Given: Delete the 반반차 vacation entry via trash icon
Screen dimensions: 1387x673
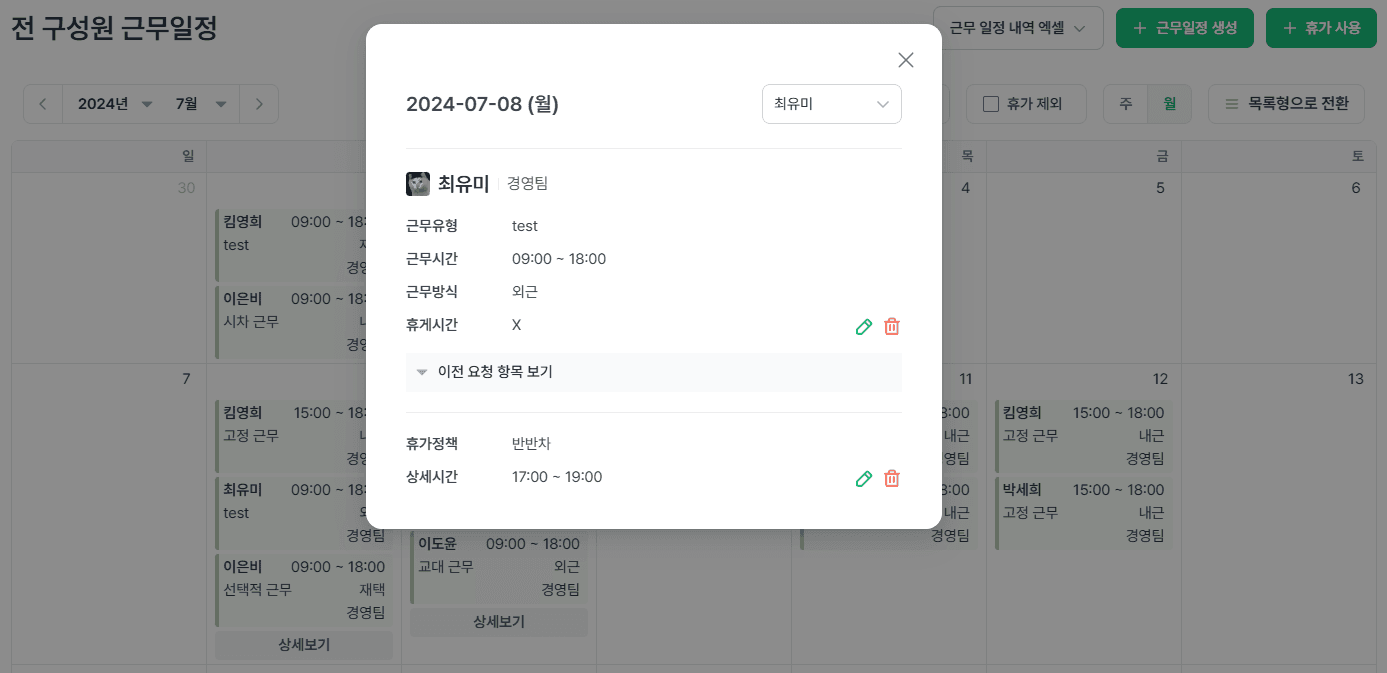Looking at the screenshot, I should point(891,478).
